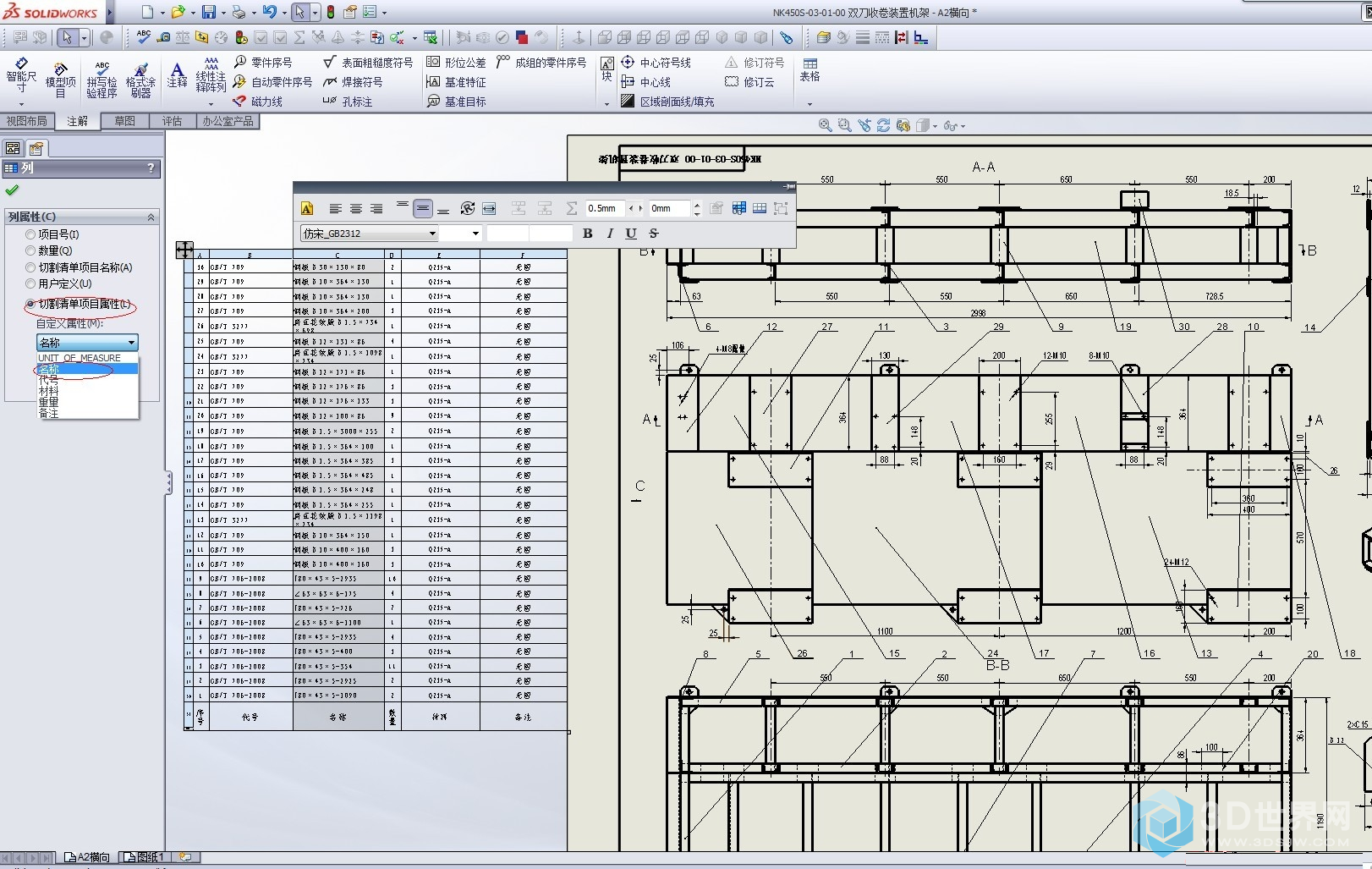Screen dimensions: 1372x869
Task: Insert a Revision Symbol (修订符号)
Action: click(755, 63)
